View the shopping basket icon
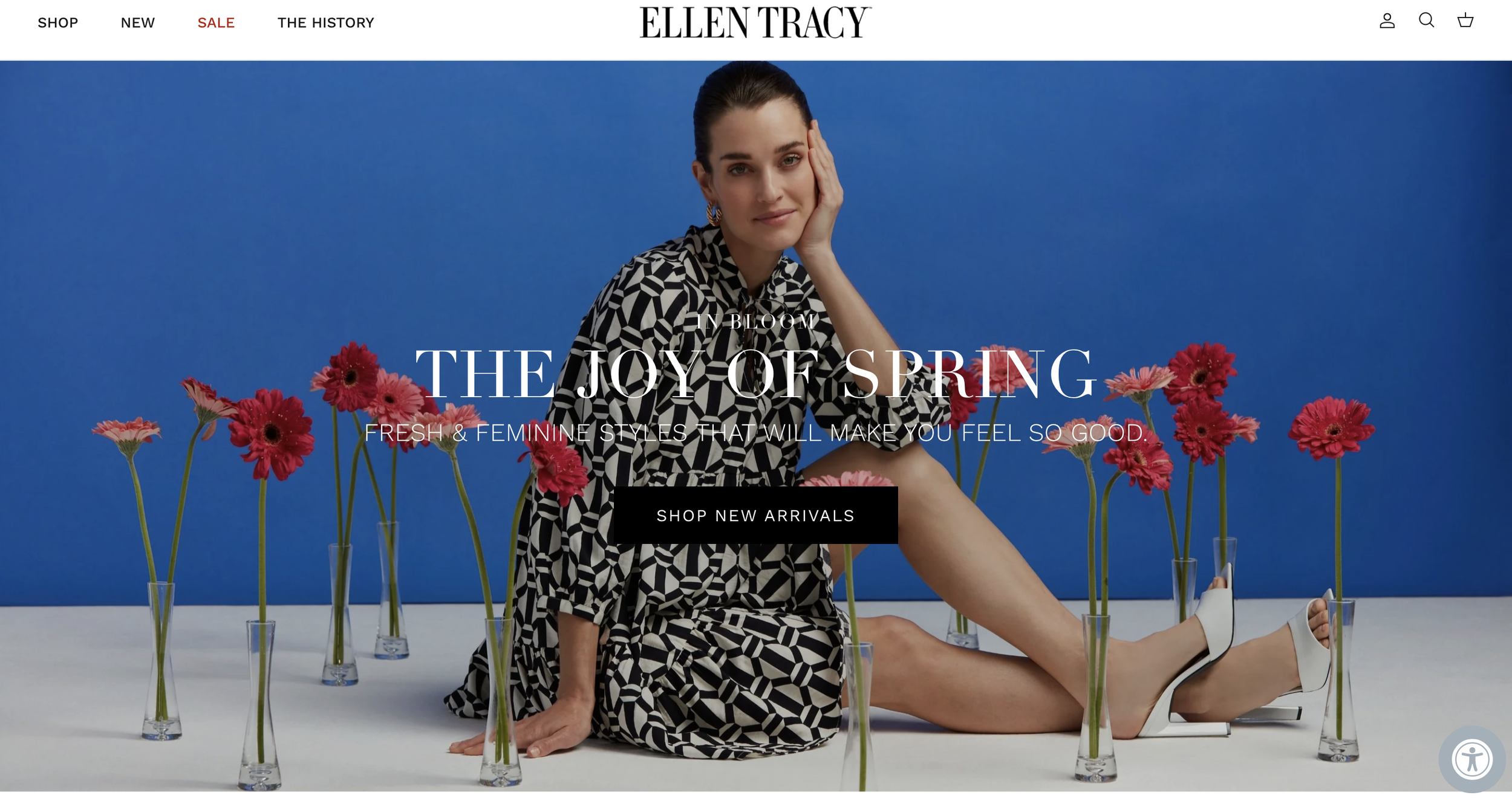The width and height of the screenshot is (1512, 798). point(1465,21)
